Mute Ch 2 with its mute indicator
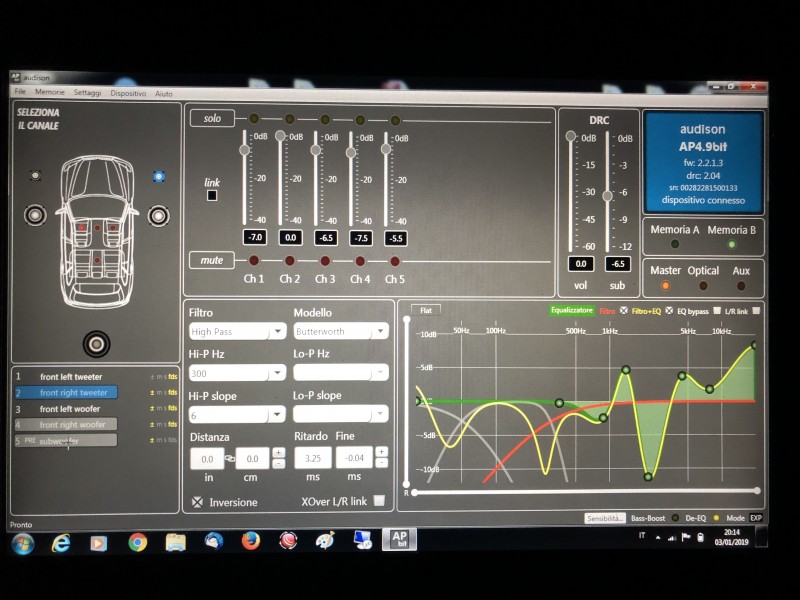Viewport: 800px width, 600px height. pos(289,261)
